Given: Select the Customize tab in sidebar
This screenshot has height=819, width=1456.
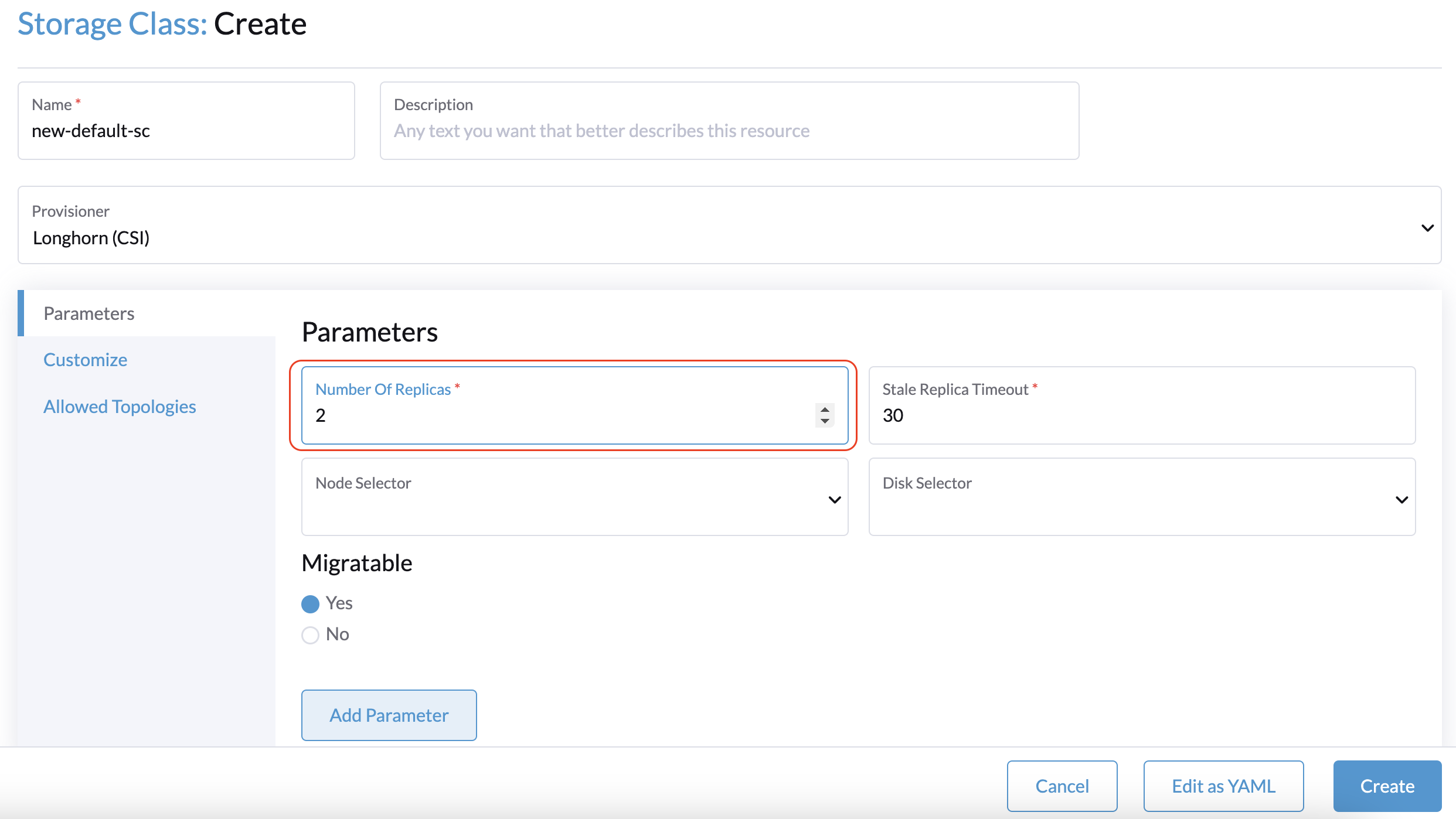Looking at the screenshot, I should click(85, 359).
